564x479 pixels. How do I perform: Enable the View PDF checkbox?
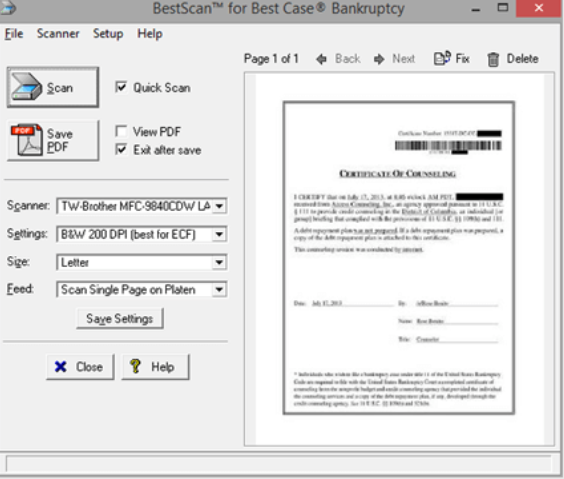click(121, 131)
